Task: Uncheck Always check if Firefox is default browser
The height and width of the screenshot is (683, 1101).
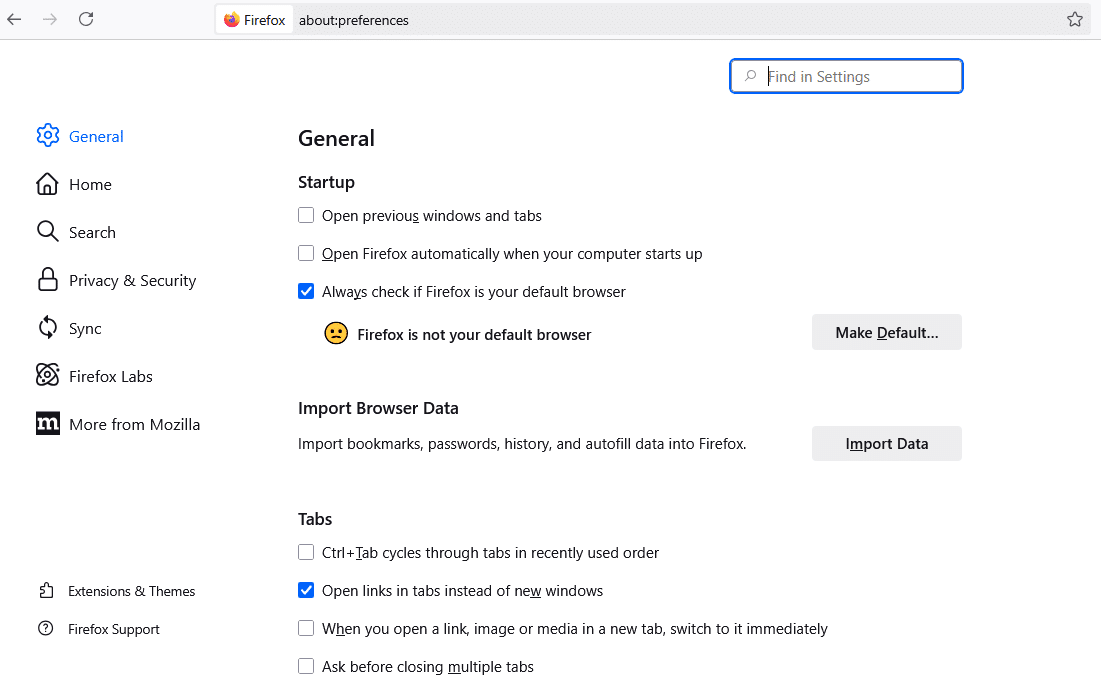Action: 306,291
